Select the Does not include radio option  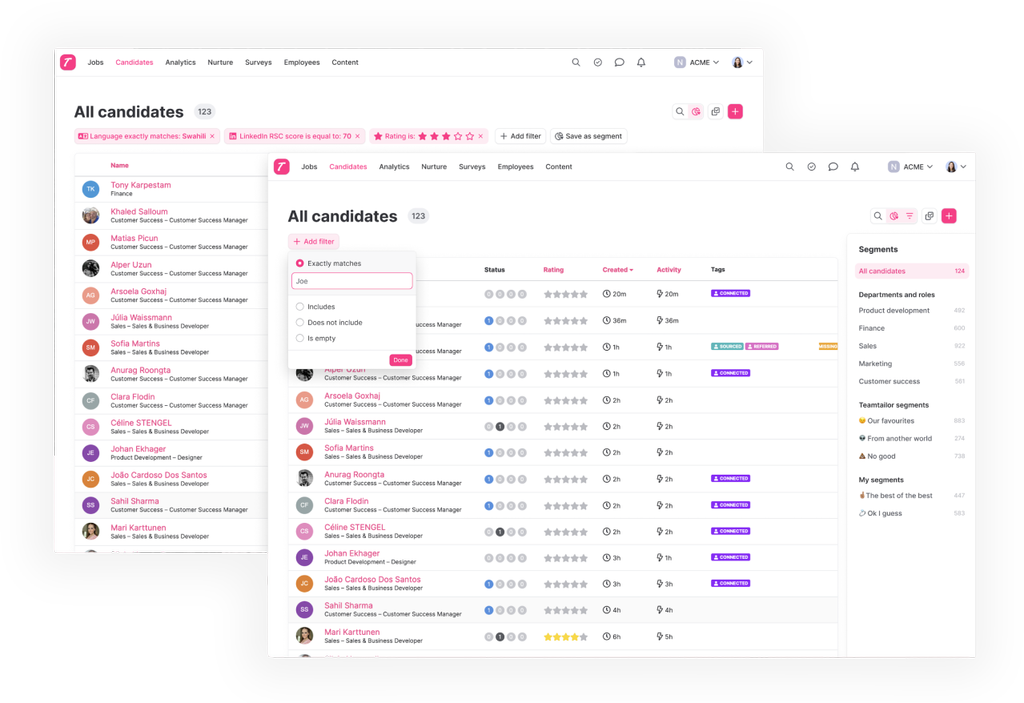tap(300, 323)
